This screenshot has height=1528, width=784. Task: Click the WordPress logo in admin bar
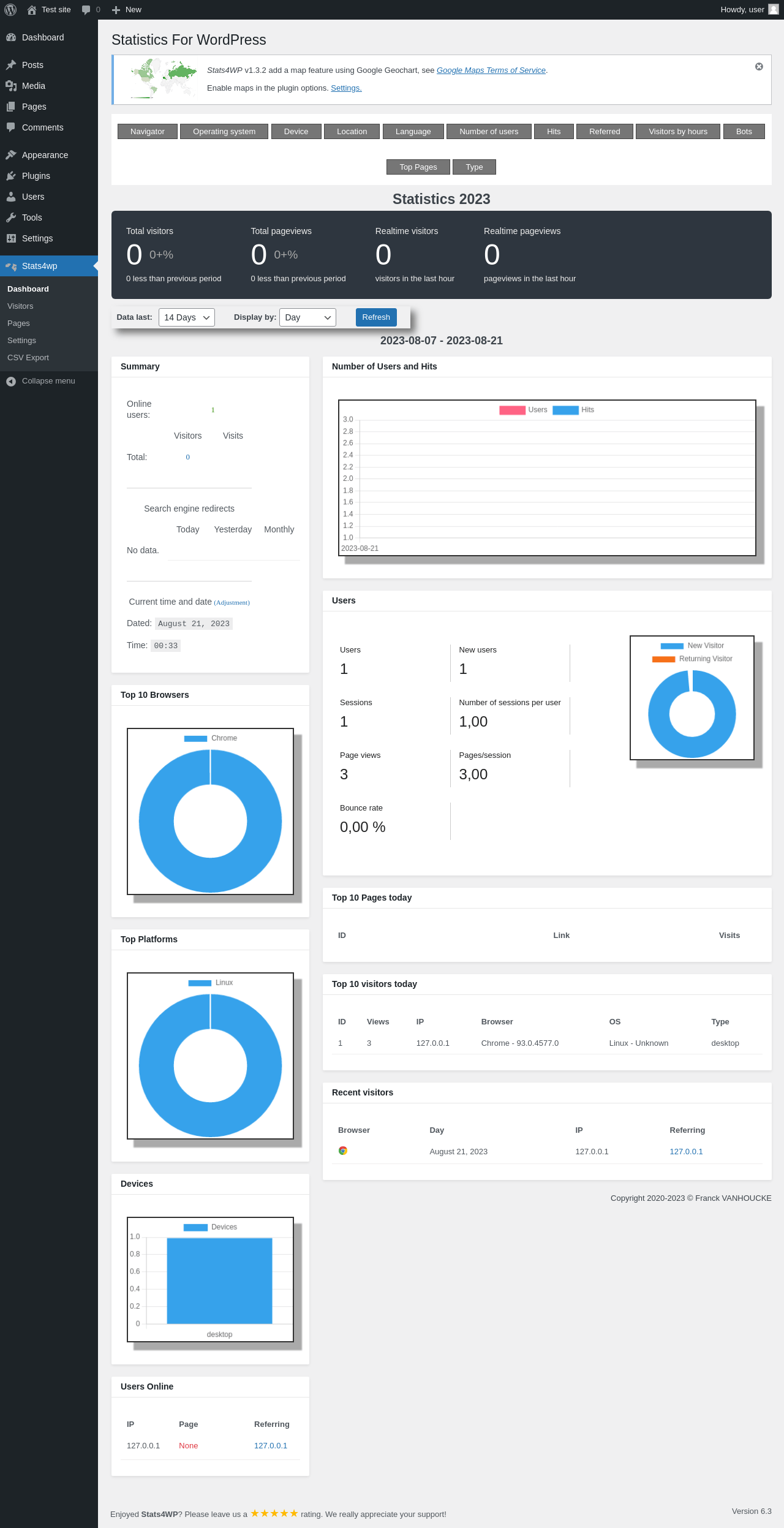point(10,10)
